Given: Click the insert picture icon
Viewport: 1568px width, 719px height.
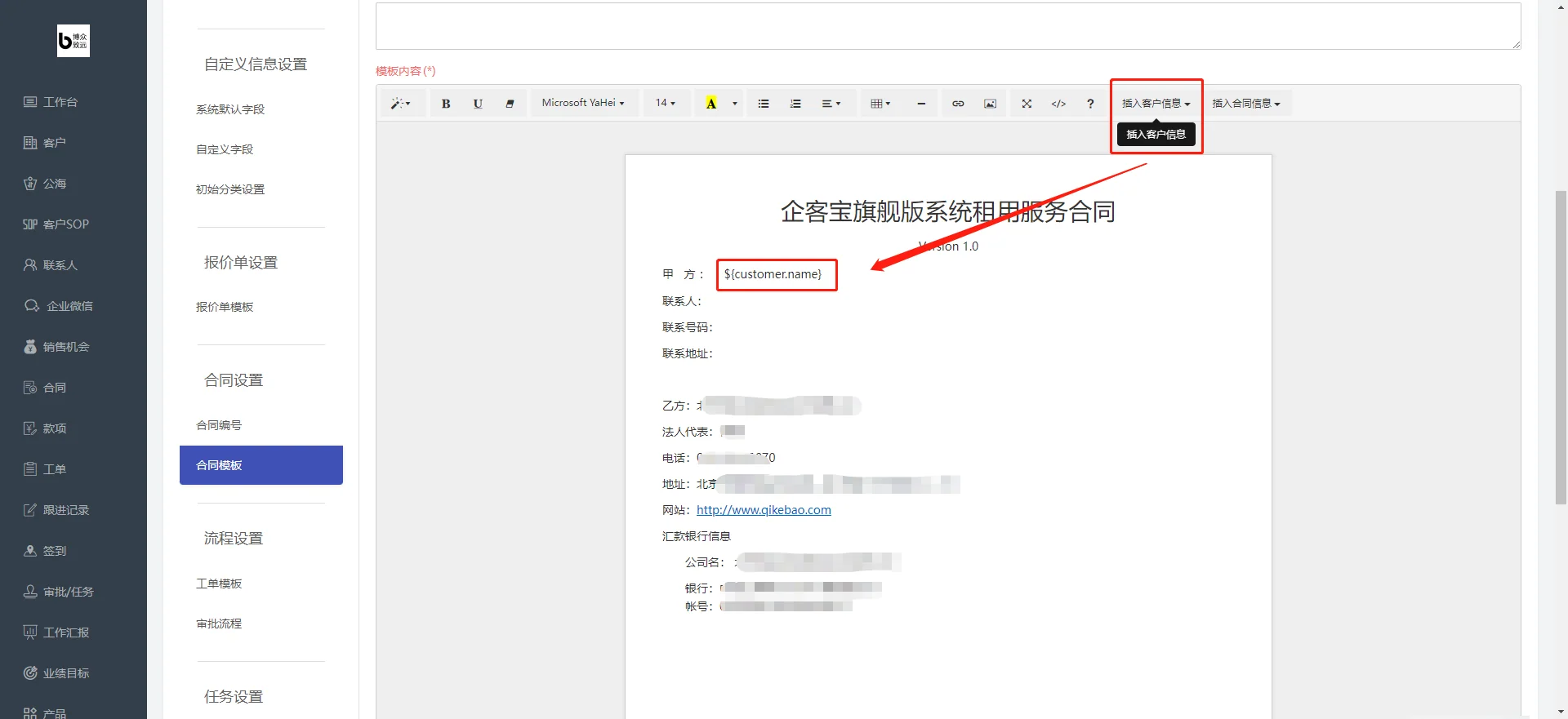Looking at the screenshot, I should (x=990, y=104).
